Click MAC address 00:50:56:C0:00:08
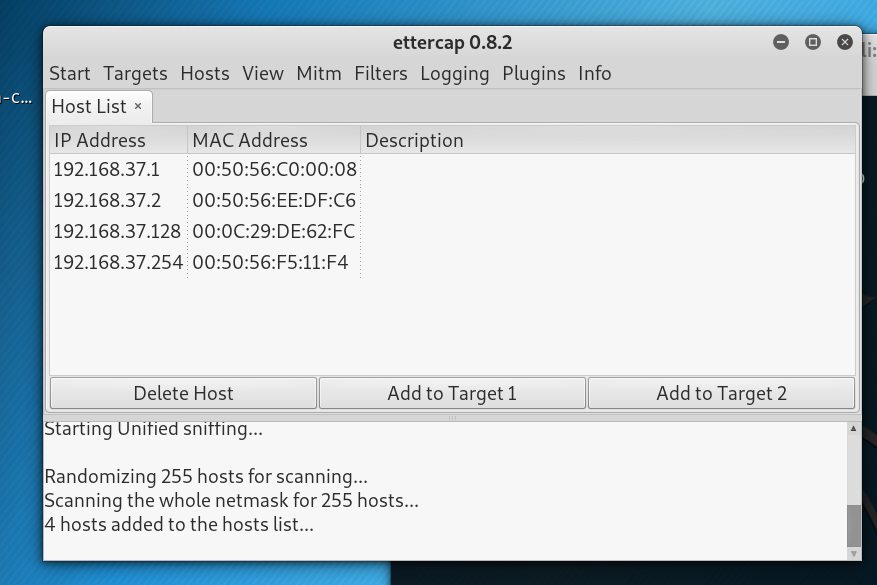Image resolution: width=877 pixels, height=585 pixels. click(x=274, y=169)
